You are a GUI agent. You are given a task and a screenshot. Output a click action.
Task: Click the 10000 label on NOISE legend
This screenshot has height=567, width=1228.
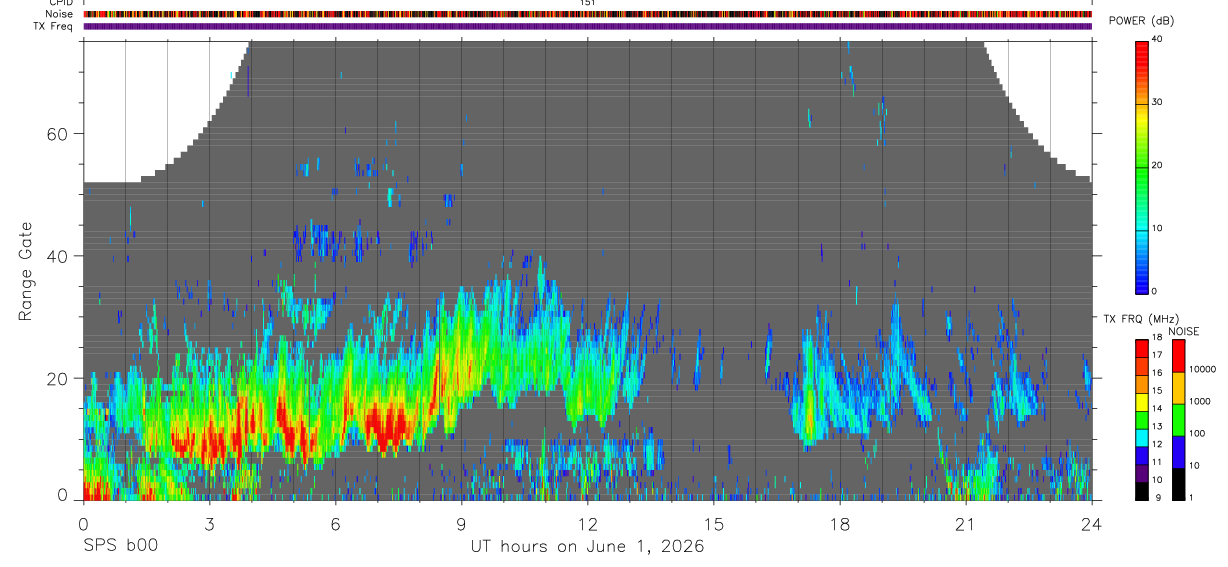1203,369
